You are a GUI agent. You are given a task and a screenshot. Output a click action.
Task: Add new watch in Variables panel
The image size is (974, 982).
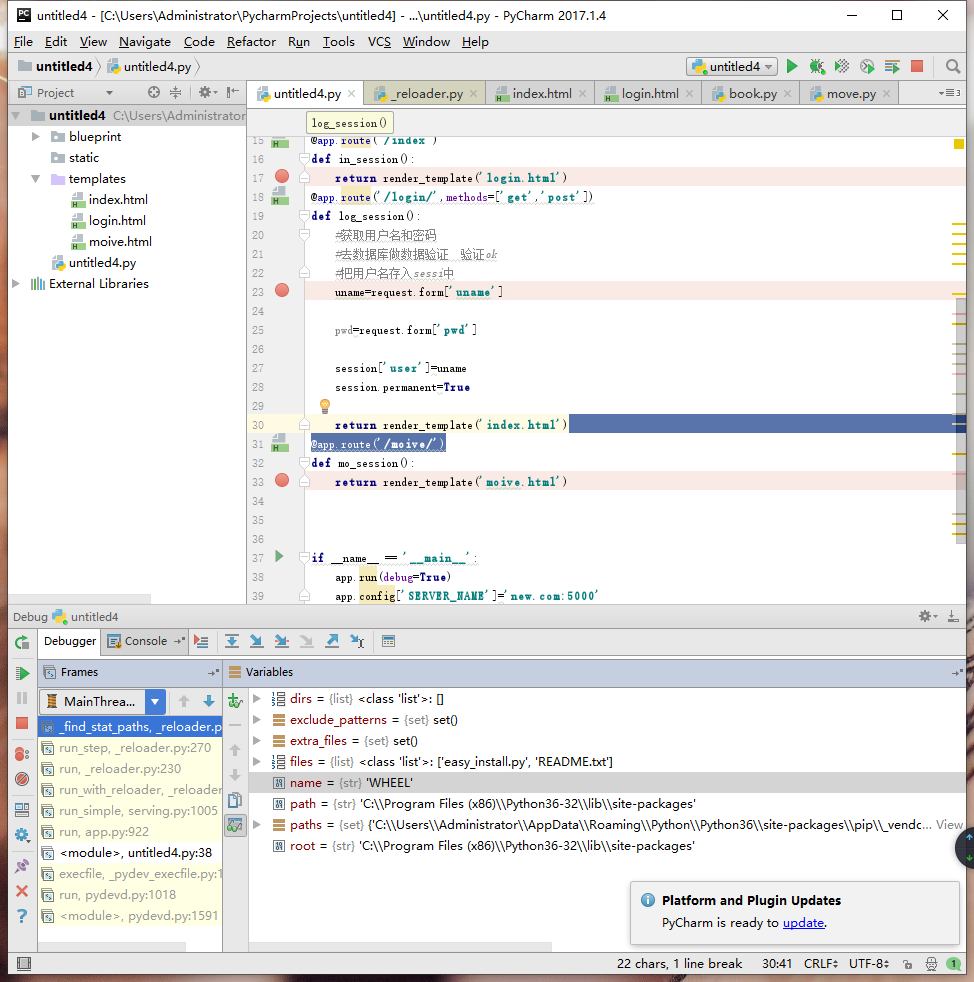236,701
